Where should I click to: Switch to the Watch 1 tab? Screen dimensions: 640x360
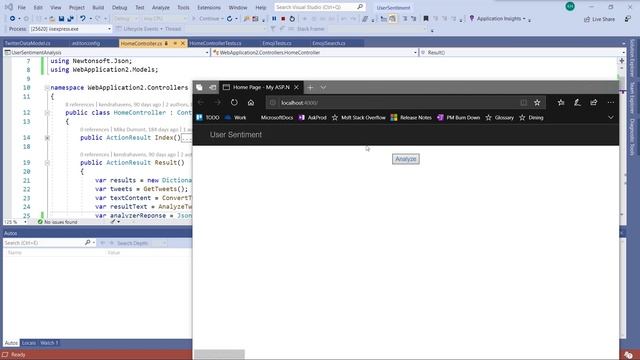click(x=49, y=343)
